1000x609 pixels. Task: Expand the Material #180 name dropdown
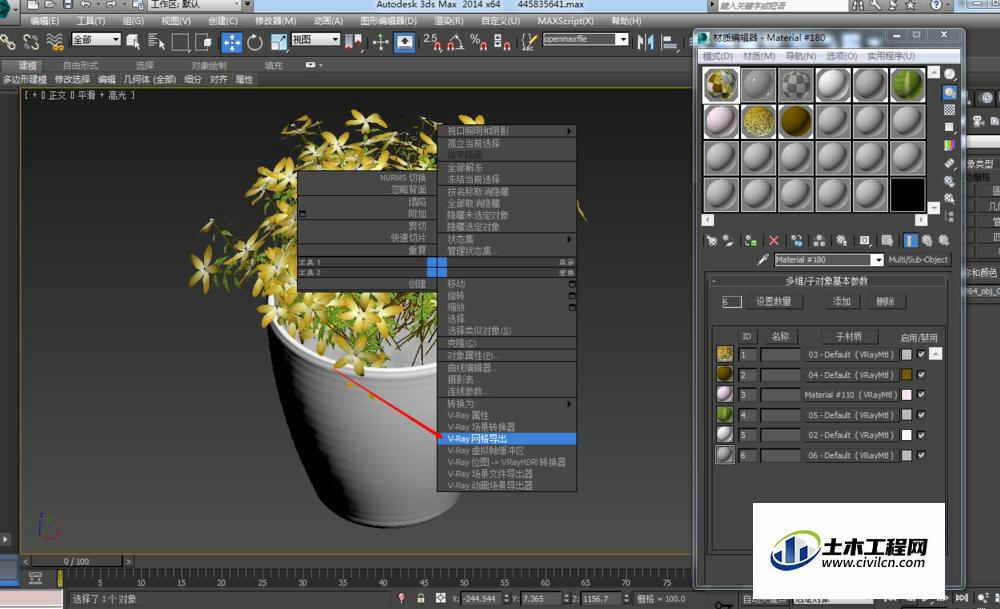878,260
